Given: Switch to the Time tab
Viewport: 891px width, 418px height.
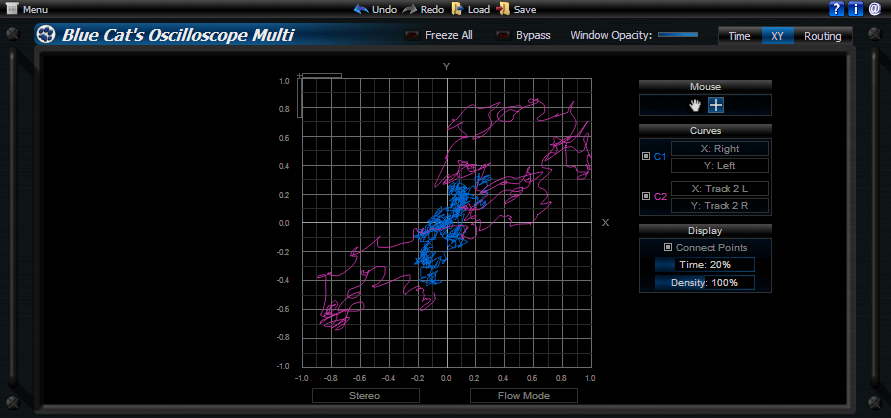Looking at the screenshot, I should tap(739, 36).
